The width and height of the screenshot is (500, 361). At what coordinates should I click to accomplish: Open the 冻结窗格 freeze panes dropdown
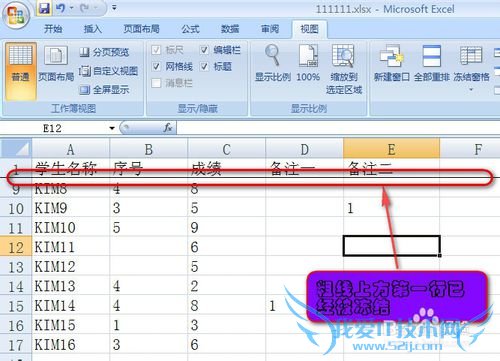[x=471, y=68]
